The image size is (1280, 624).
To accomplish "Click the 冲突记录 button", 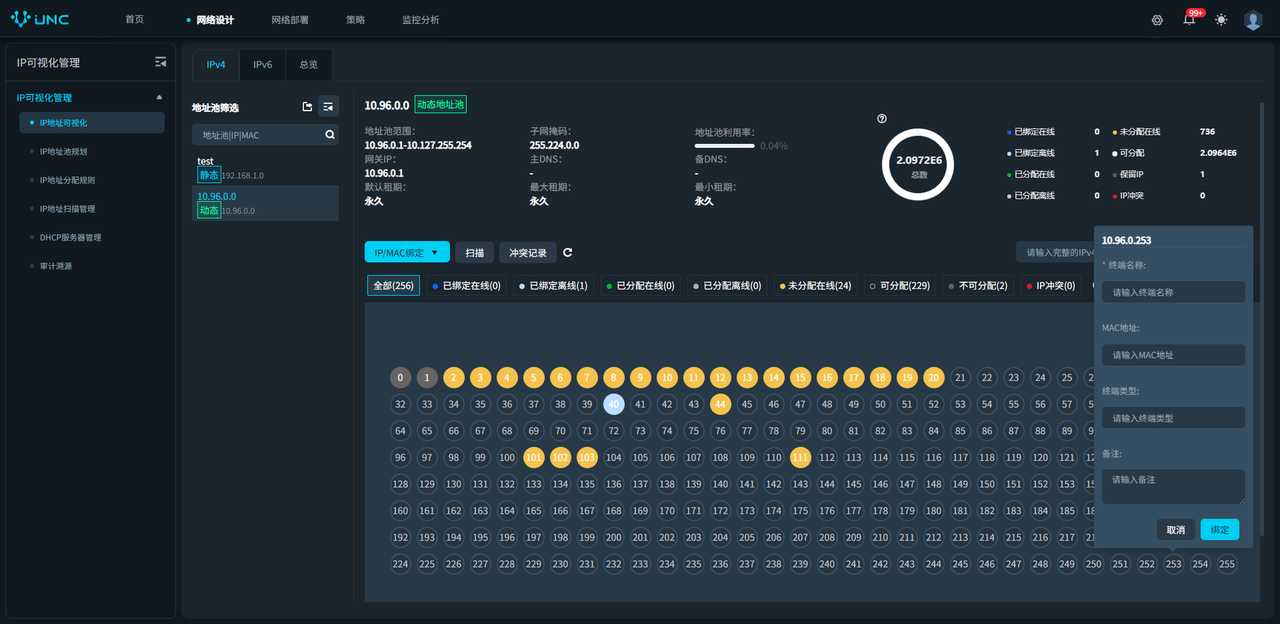I will click(x=528, y=253).
